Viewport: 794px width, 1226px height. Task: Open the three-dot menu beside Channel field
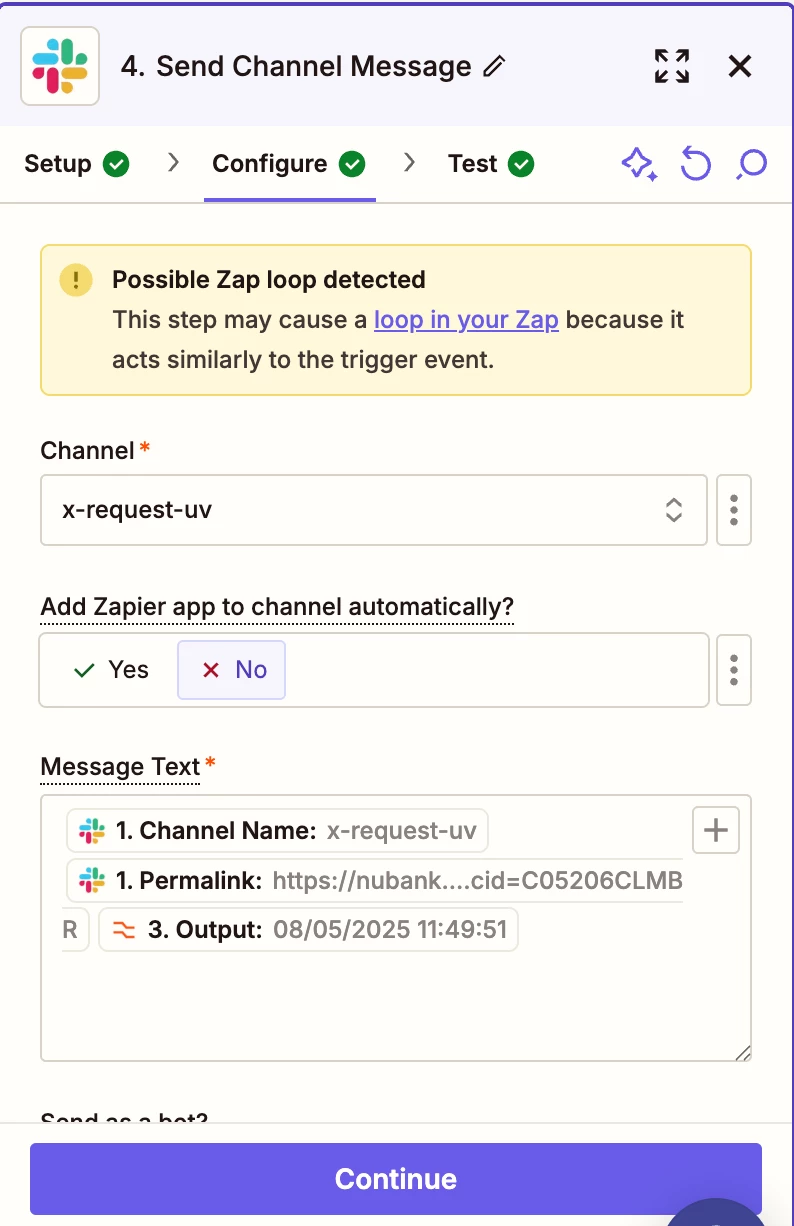click(x=734, y=510)
